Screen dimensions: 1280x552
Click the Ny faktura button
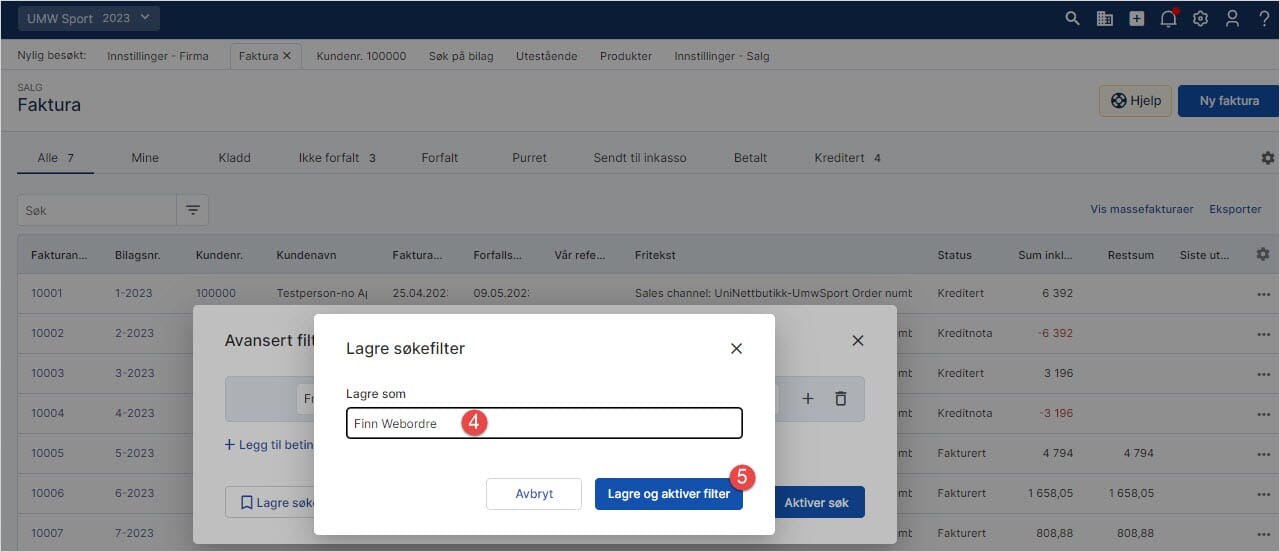click(1228, 101)
